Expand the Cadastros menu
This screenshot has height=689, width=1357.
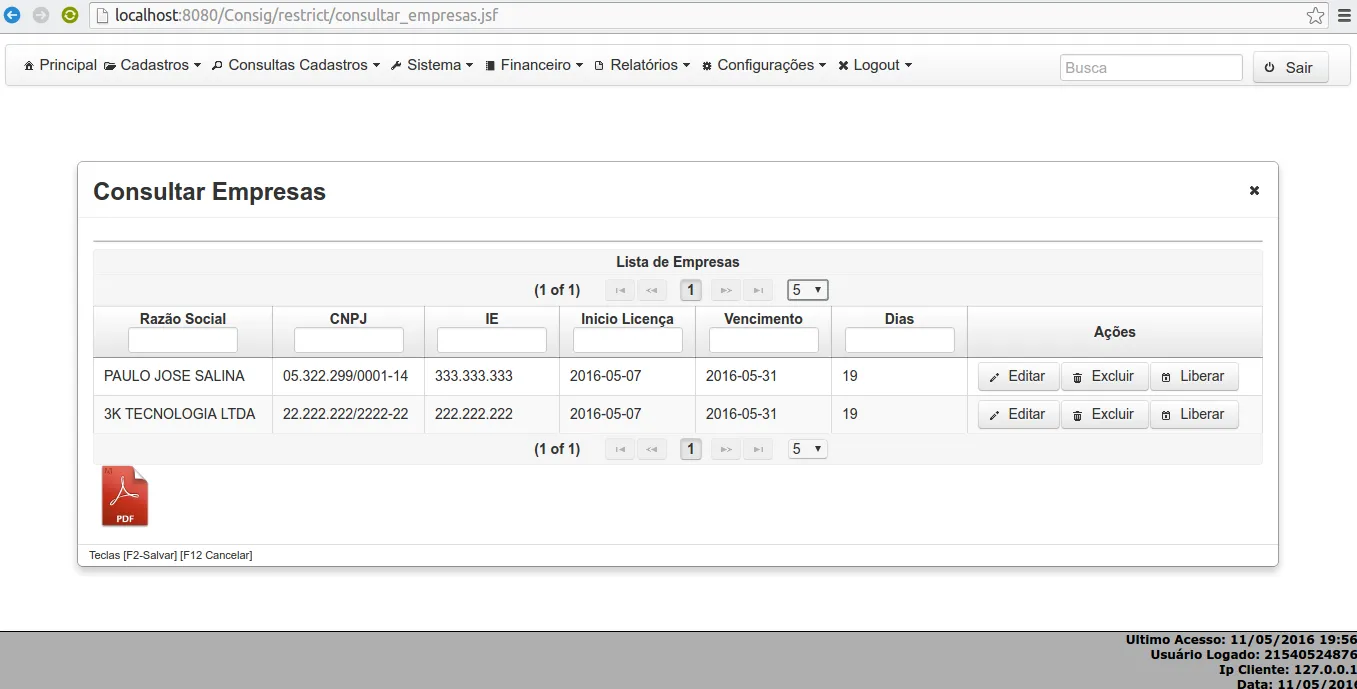click(x=153, y=65)
